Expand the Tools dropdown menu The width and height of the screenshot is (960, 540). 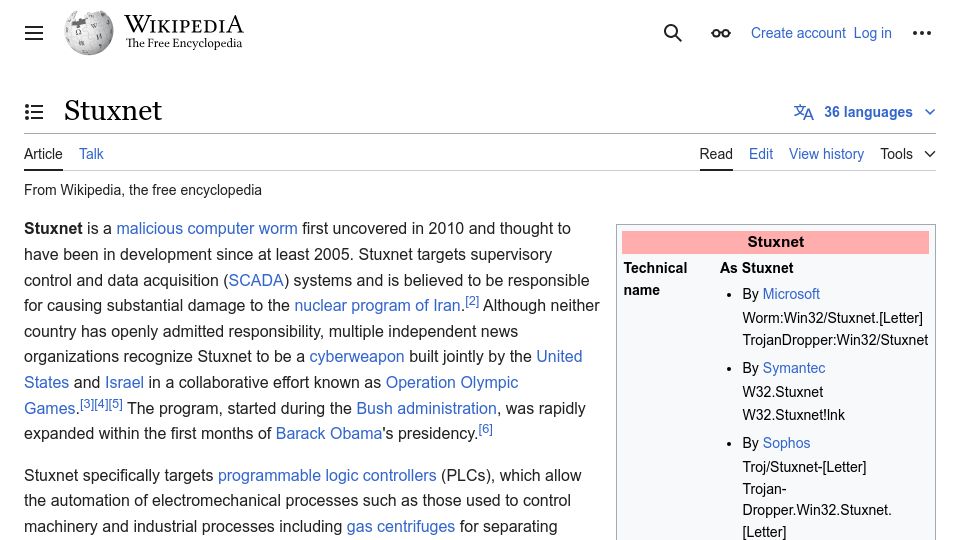pos(907,154)
